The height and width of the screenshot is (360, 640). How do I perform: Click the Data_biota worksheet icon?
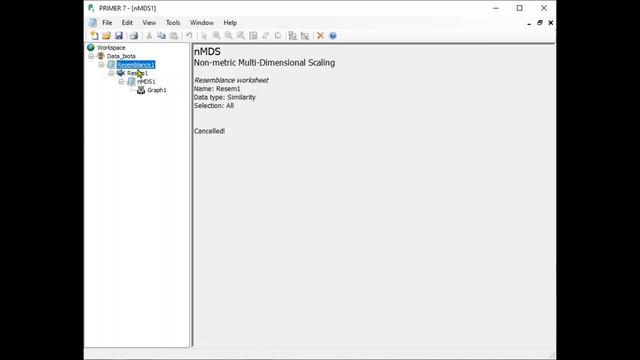point(101,56)
